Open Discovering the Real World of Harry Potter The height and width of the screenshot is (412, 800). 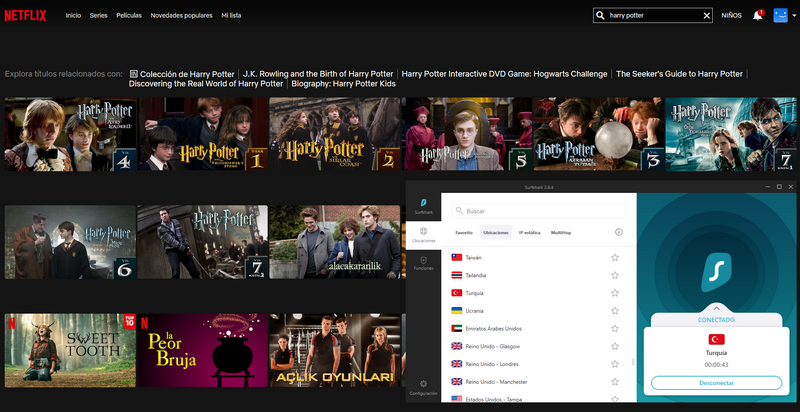pyautogui.click(x=206, y=84)
